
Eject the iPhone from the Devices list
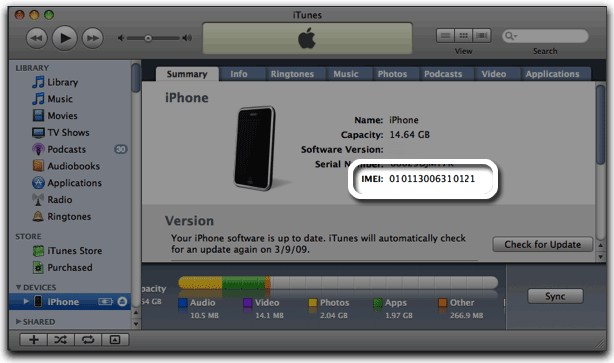[122, 302]
